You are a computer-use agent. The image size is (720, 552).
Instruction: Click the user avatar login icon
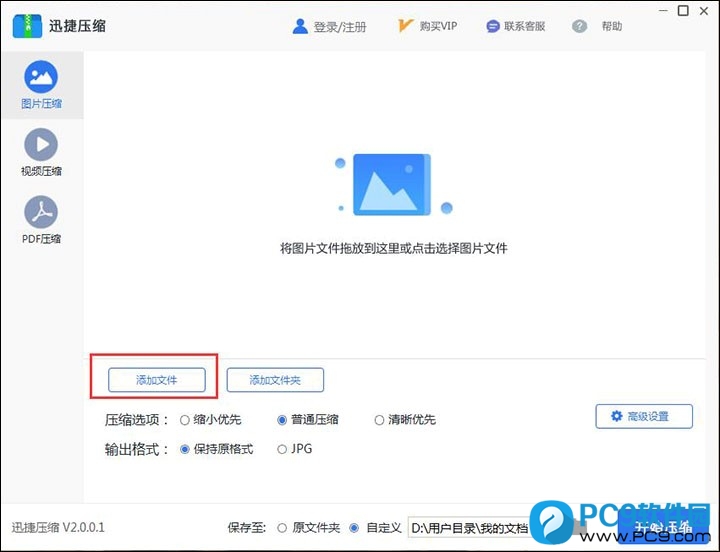coord(300,26)
